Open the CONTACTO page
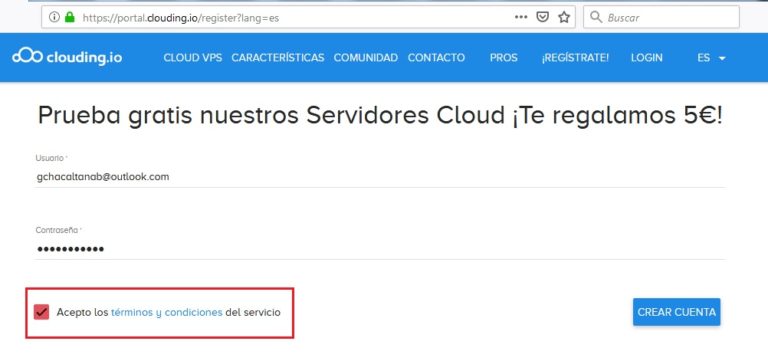Screen dimensions: 768x361 point(436,58)
